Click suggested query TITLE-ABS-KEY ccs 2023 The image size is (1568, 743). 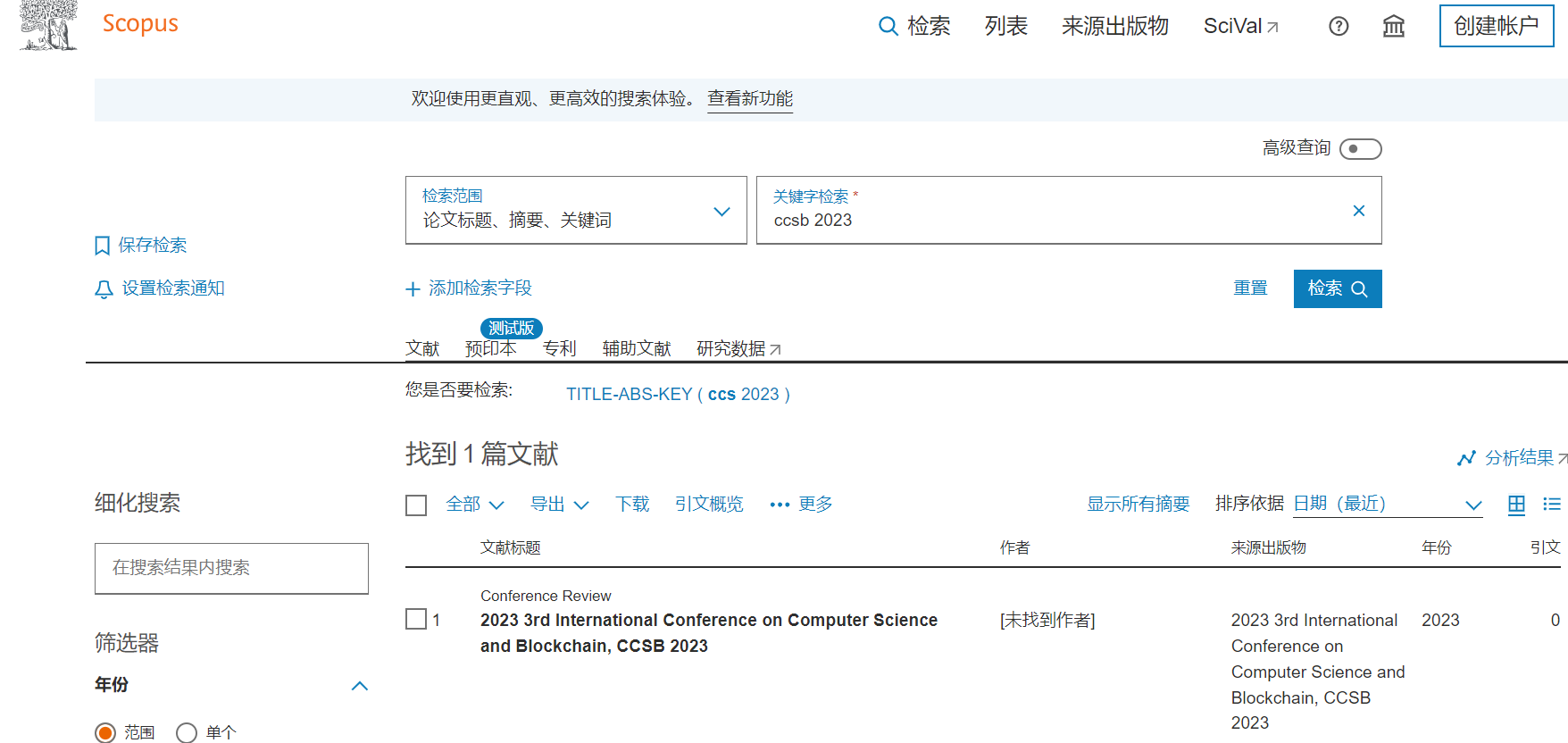pyautogui.click(x=678, y=394)
